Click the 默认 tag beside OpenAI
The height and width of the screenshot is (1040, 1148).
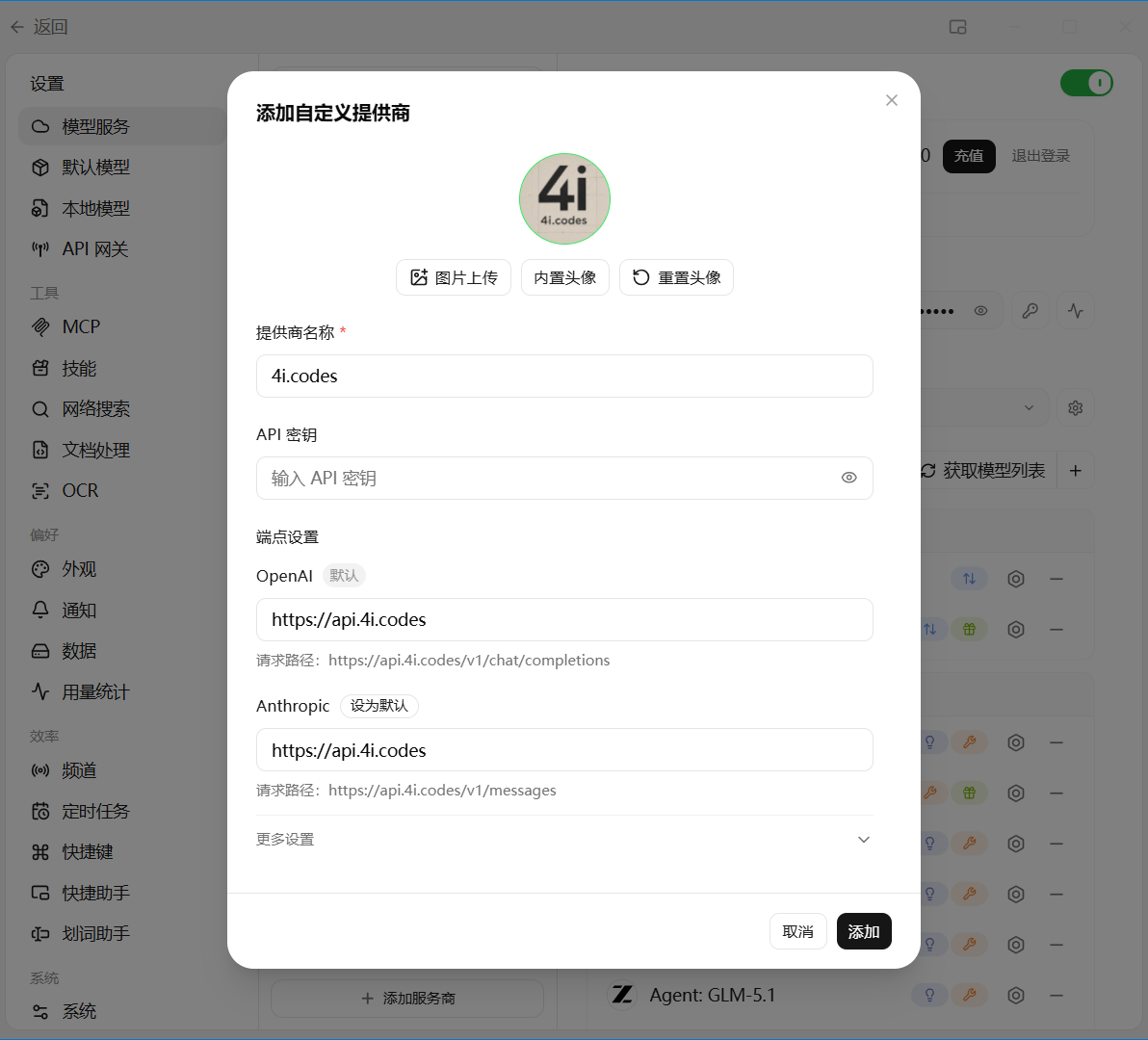tap(344, 576)
